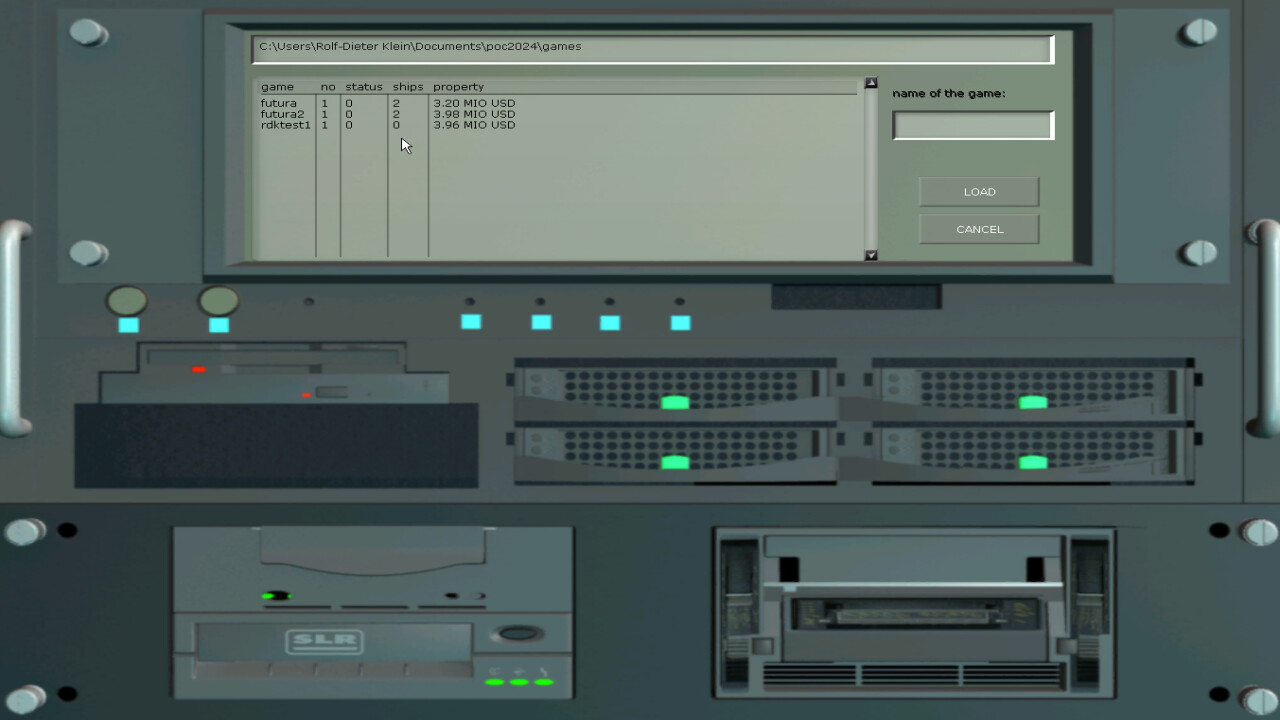
Task: Click the poc2024 games folder path field
Action: 650,47
